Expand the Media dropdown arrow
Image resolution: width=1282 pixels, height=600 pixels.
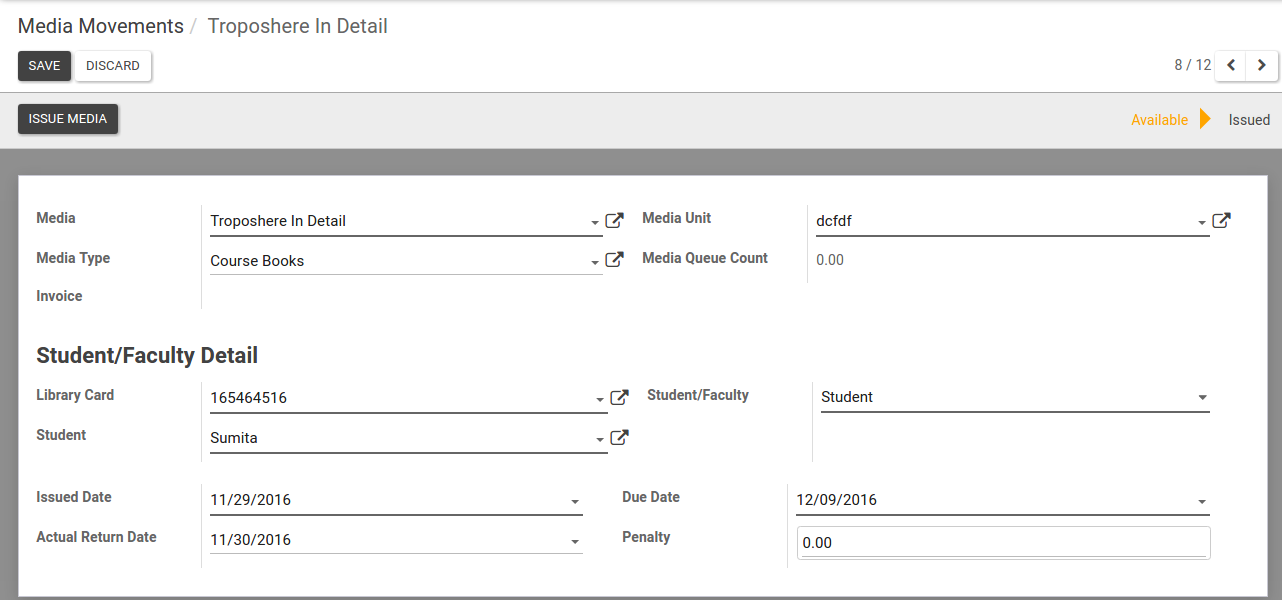595,223
